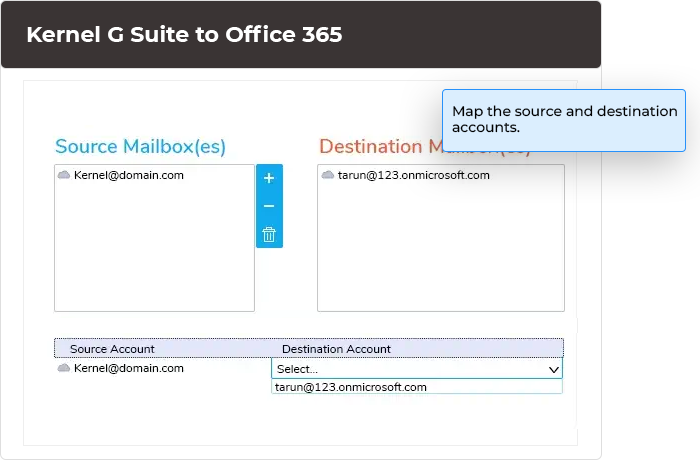Click the Destination Mailbox heading

380,147
